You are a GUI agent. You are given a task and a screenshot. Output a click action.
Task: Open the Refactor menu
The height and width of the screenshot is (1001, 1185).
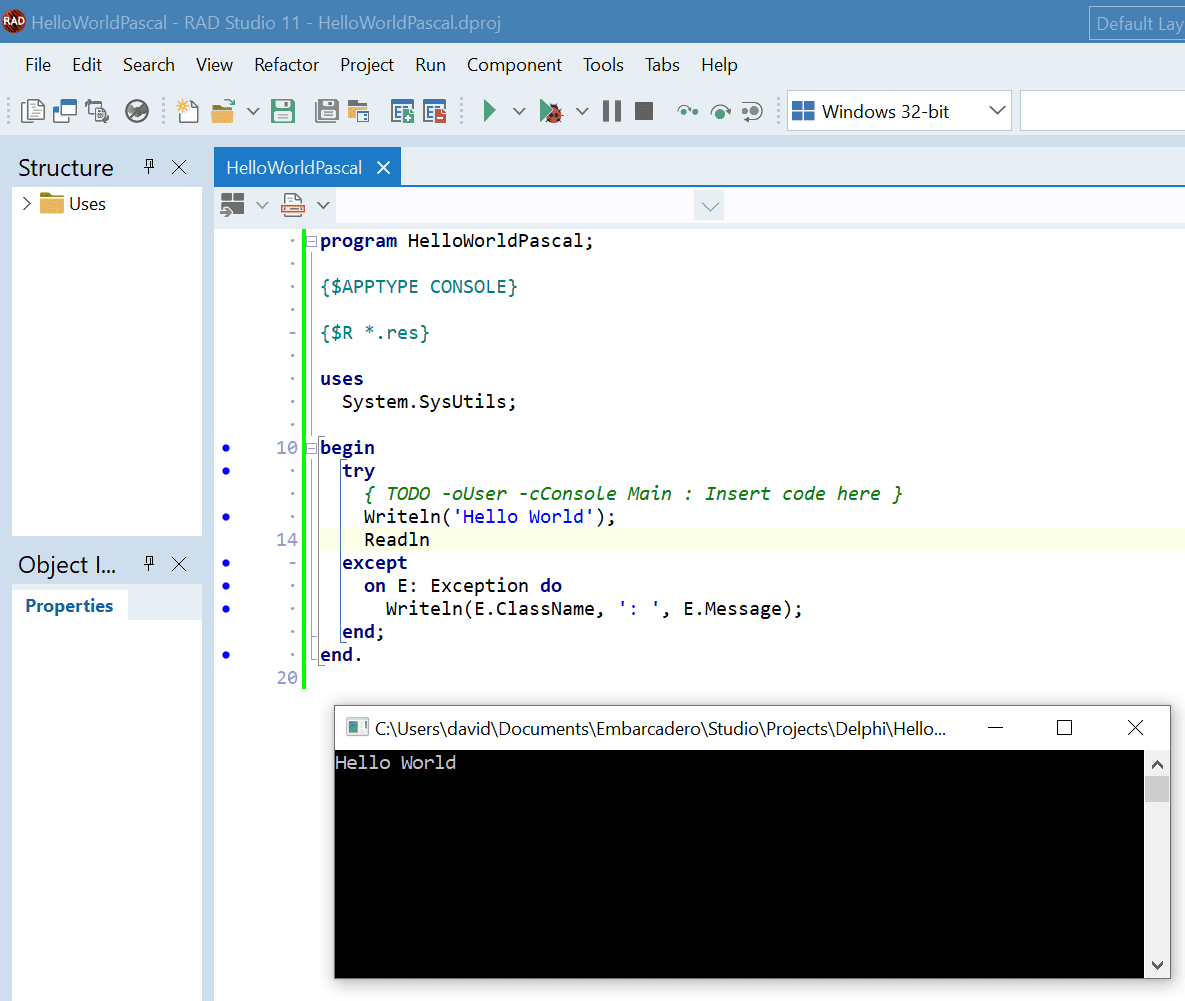286,65
